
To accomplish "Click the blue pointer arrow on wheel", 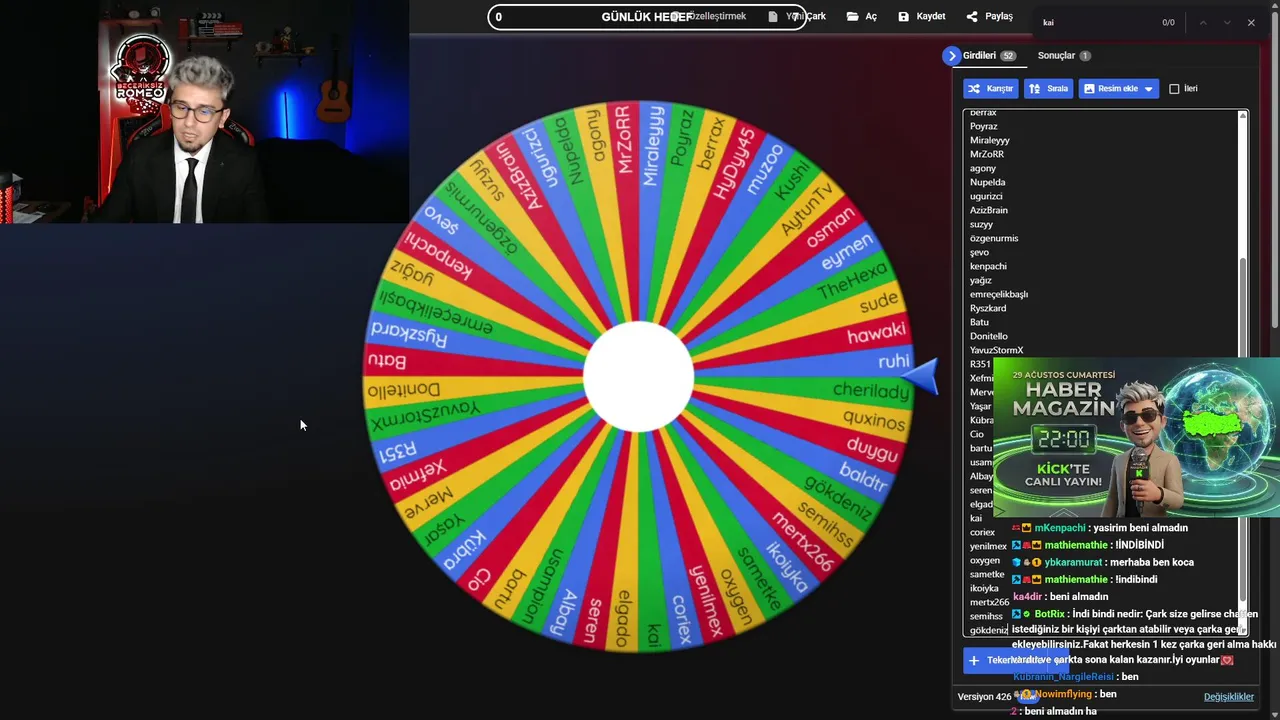I will (x=921, y=375).
